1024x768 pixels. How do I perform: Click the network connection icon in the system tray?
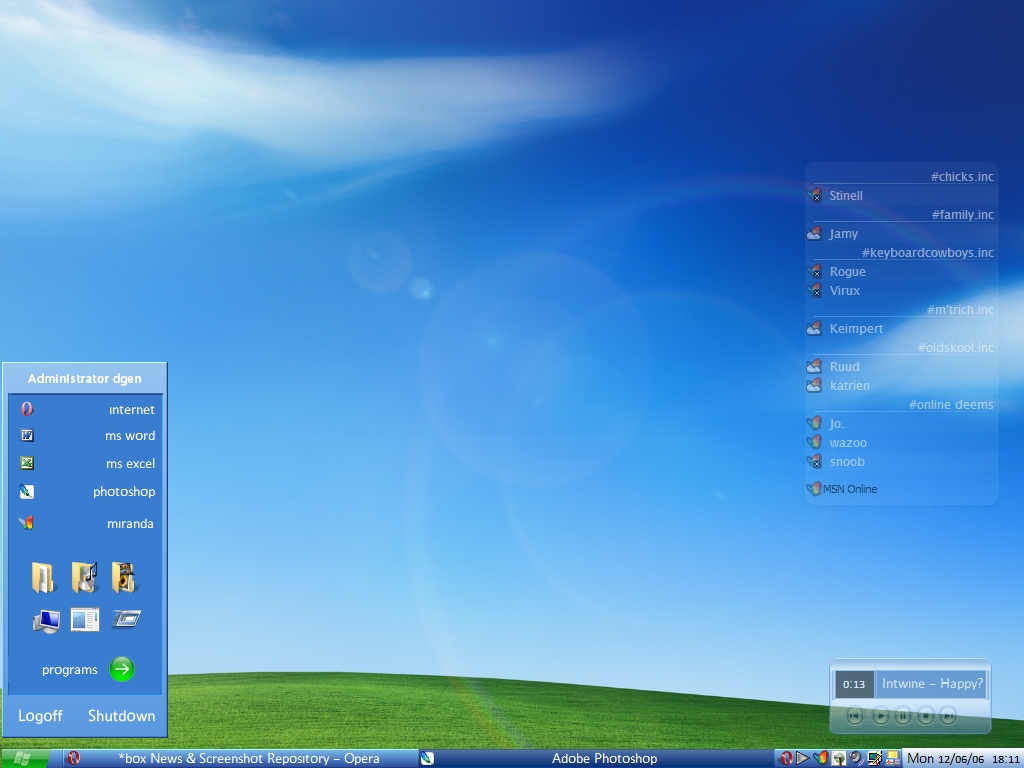click(x=874, y=758)
